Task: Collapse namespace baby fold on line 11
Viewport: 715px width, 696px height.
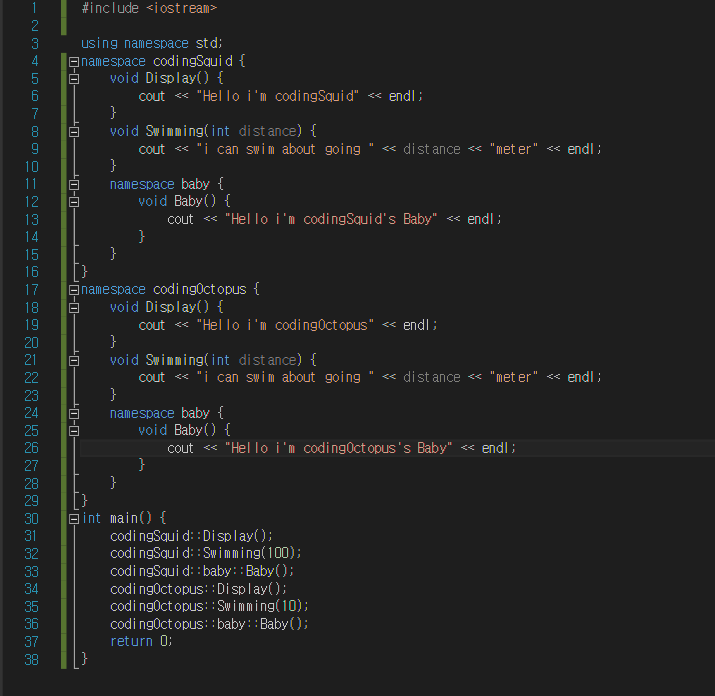Action: pyautogui.click(x=74, y=185)
